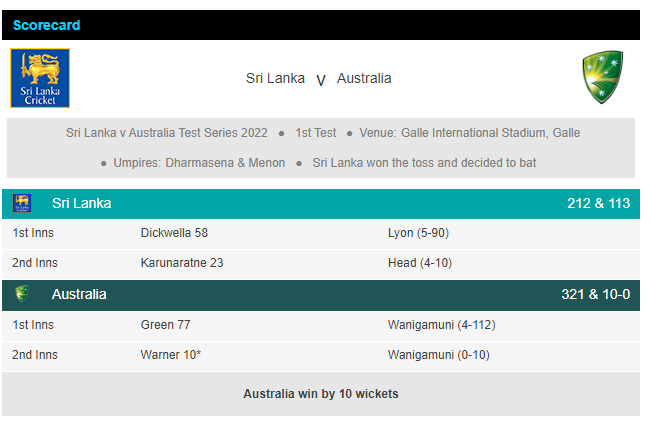Click umpires Dharmasena & Menon text

[227, 162]
